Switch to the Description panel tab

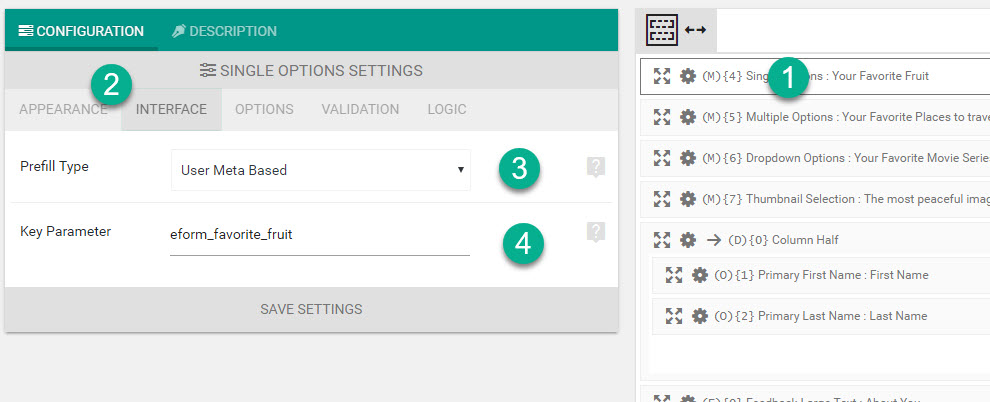pos(224,31)
